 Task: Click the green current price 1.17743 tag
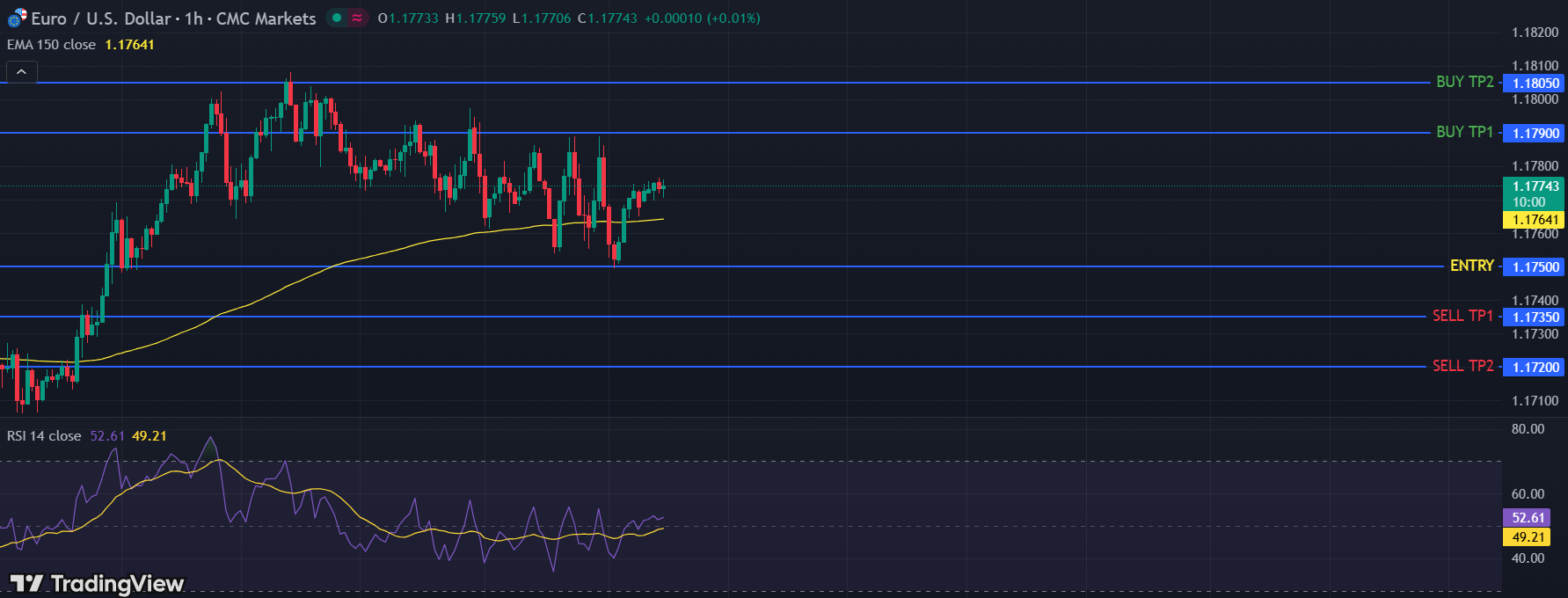pyautogui.click(x=1535, y=186)
